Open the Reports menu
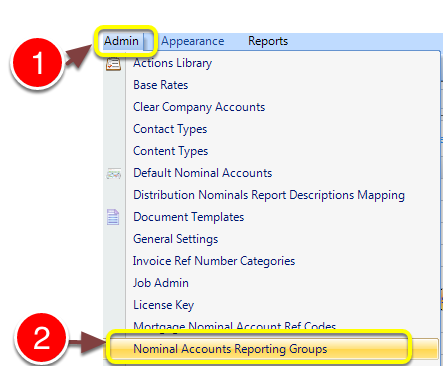Screen dimensions: 443x366 (268, 41)
